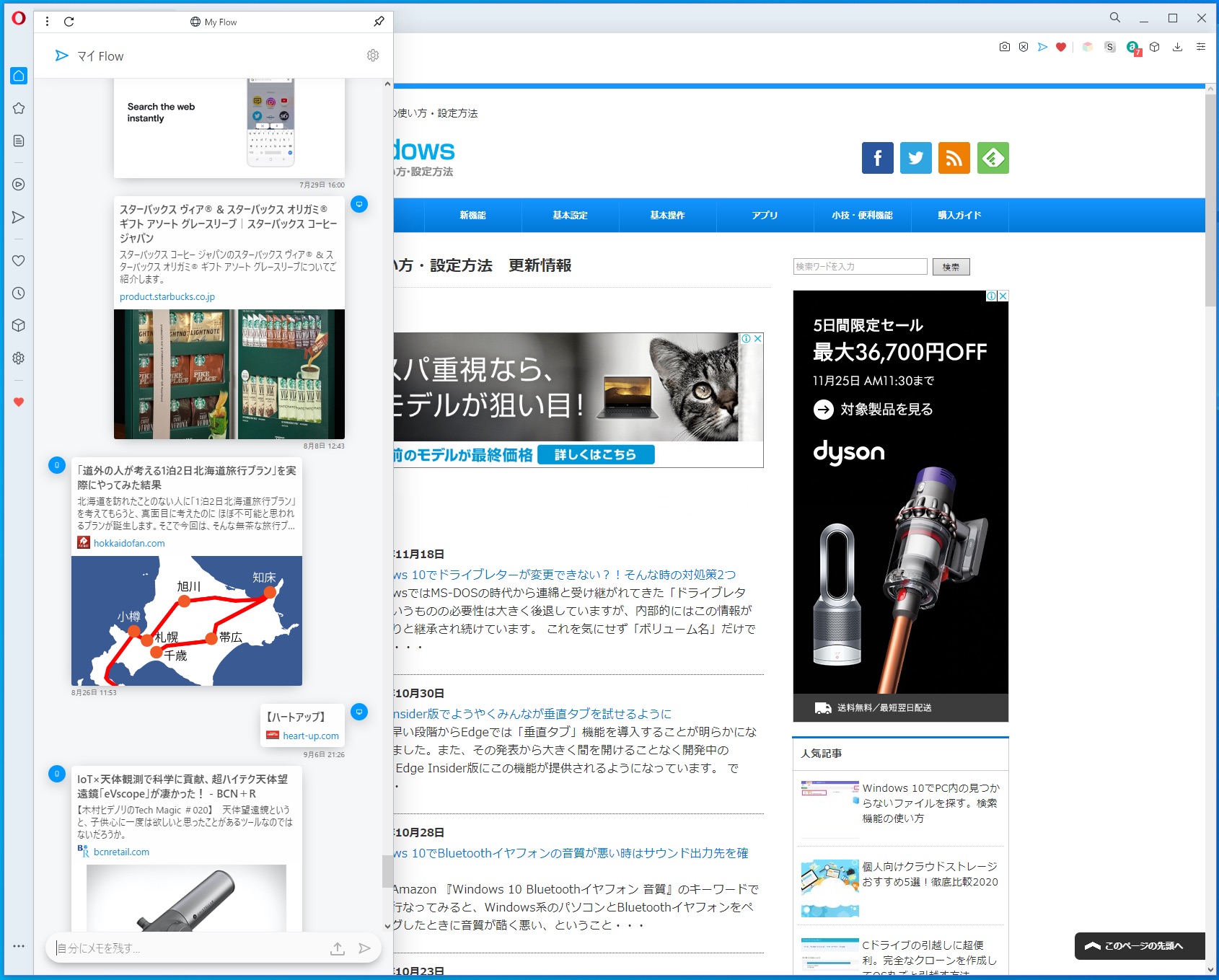Open site's Facebook page icon
Screen dimensions: 1219x980
(878, 158)
